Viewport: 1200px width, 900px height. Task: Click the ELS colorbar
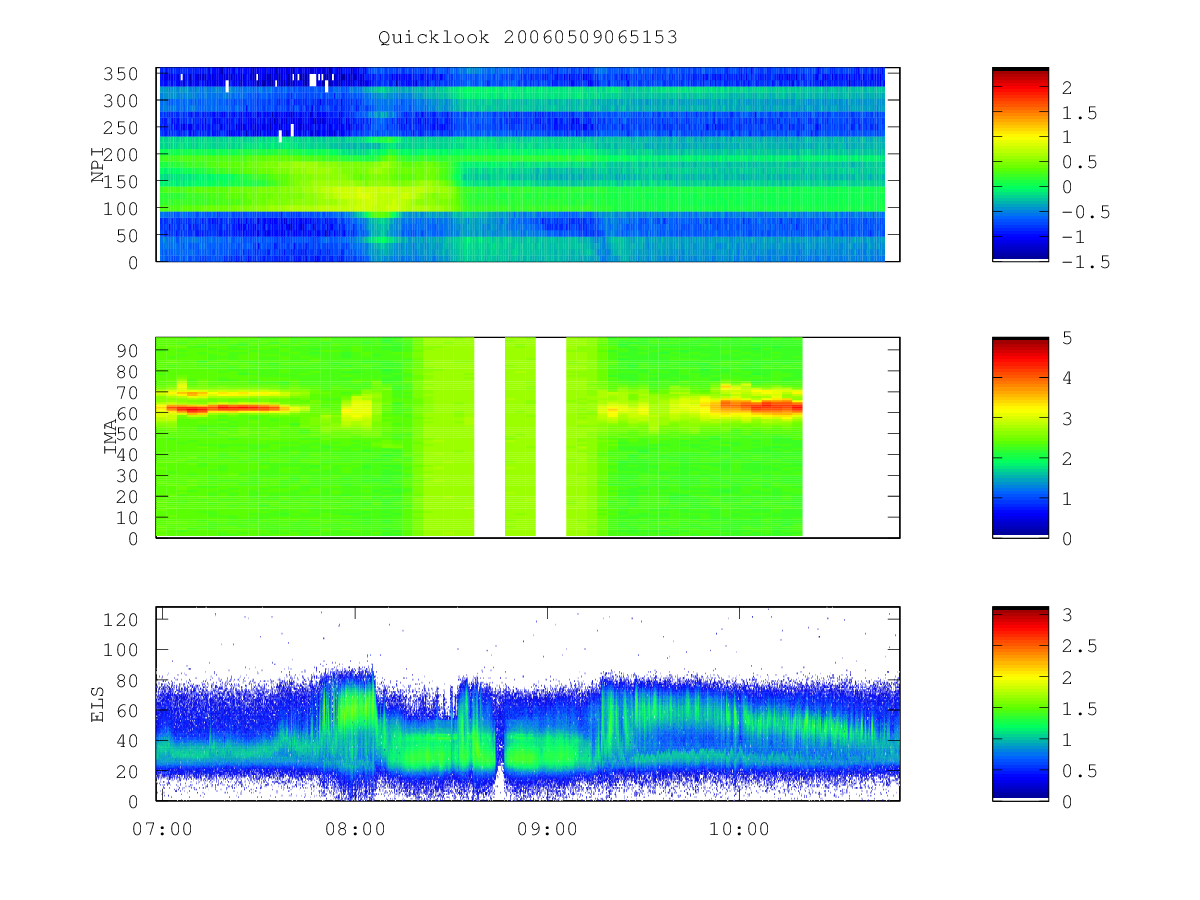coord(1020,703)
